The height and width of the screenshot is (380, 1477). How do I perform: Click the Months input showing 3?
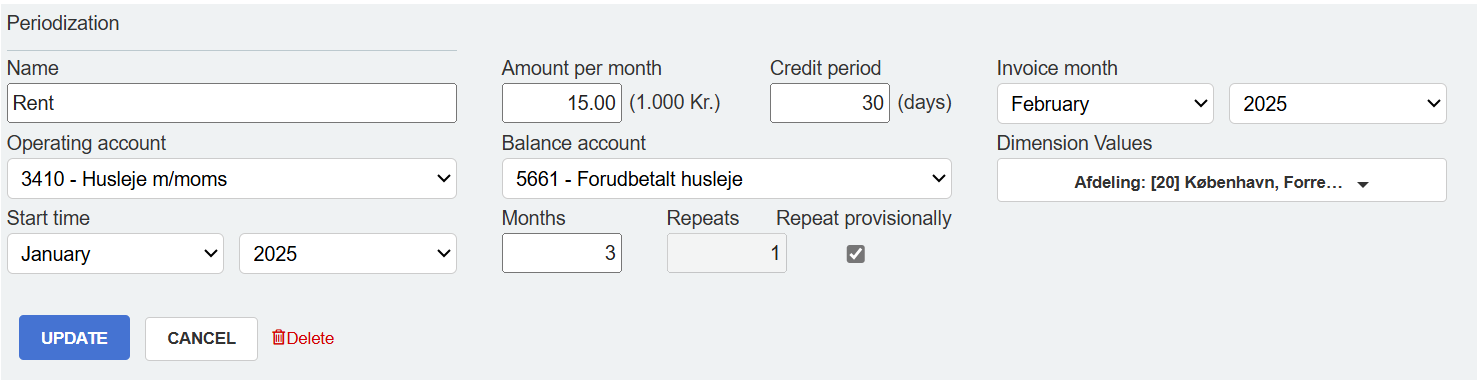coord(562,253)
